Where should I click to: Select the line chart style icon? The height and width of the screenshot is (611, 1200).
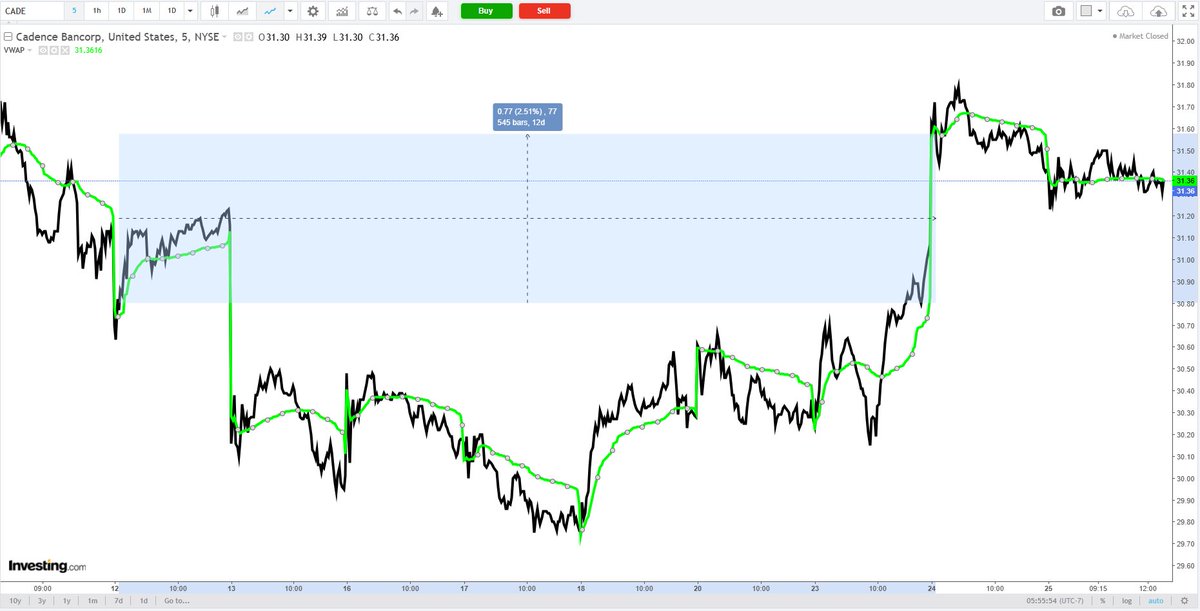pos(269,11)
